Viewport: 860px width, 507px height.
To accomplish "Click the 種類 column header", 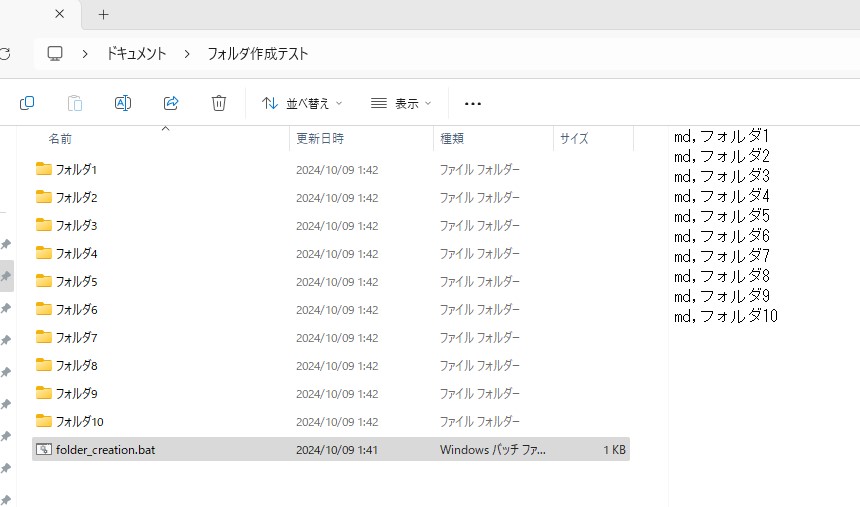I will tap(452, 139).
